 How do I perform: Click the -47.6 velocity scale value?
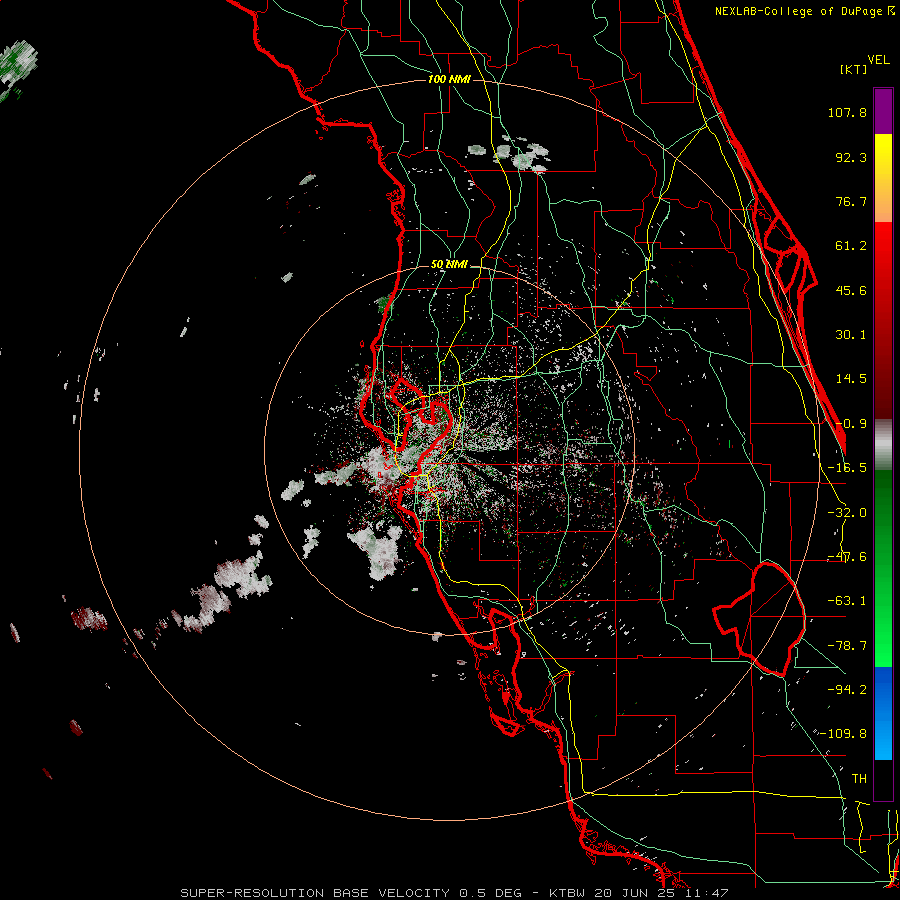pyautogui.click(x=847, y=557)
